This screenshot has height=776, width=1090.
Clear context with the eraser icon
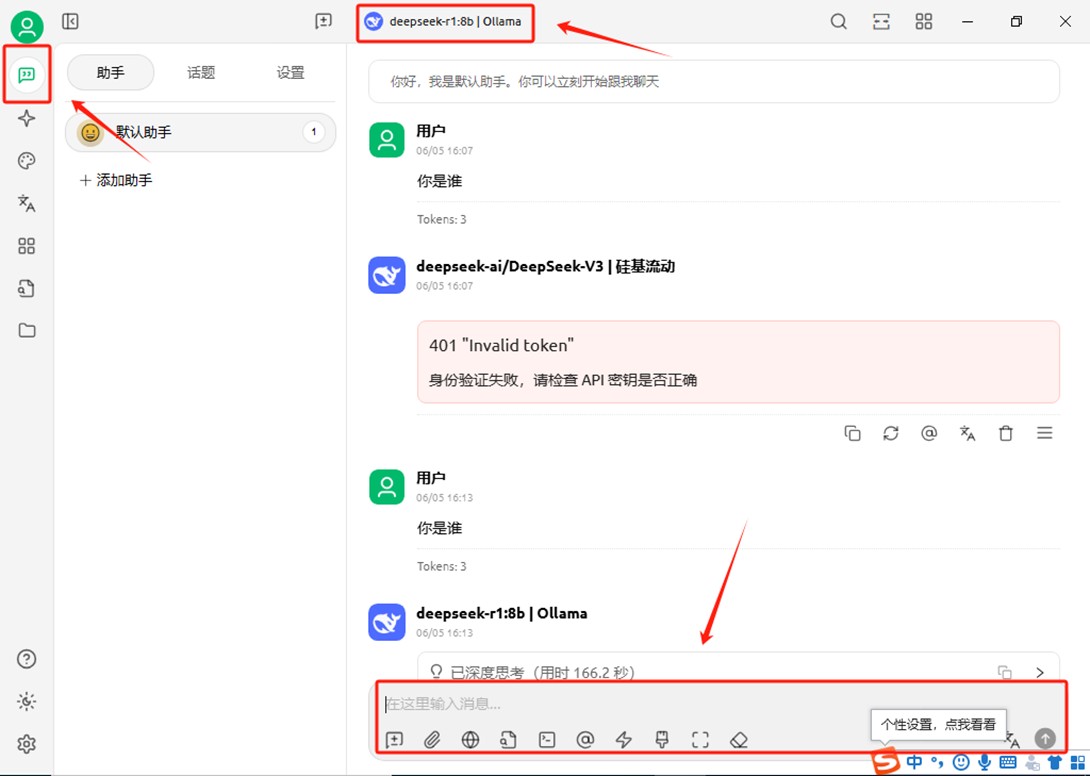coord(738,739)
